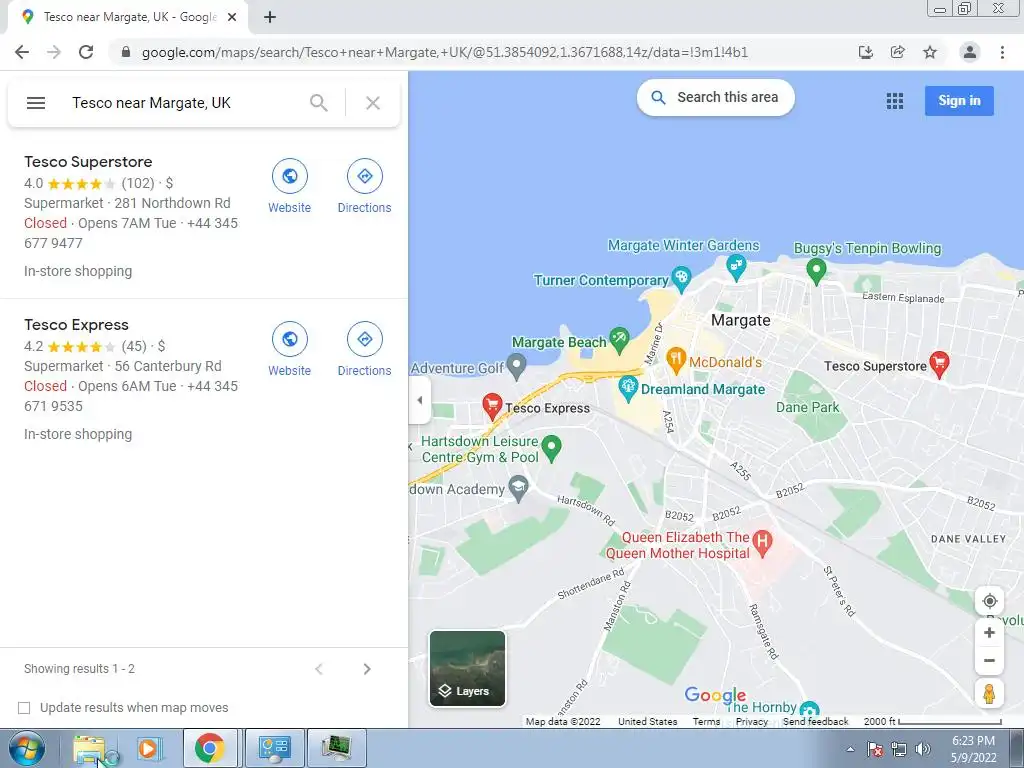Close the Tesco near Margate tab

[232, 17]
